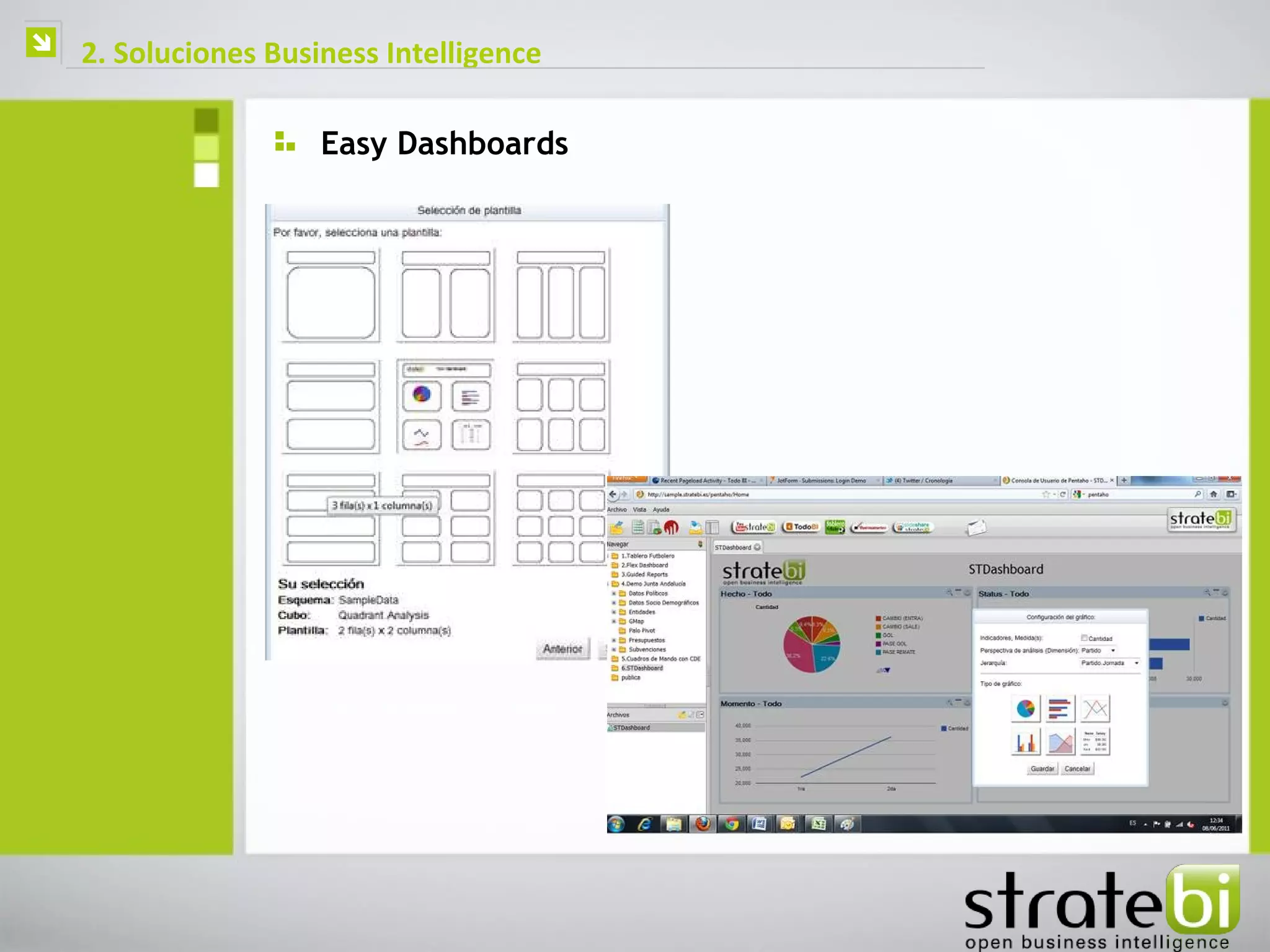Select the vertical column chart type icon

1025,742
